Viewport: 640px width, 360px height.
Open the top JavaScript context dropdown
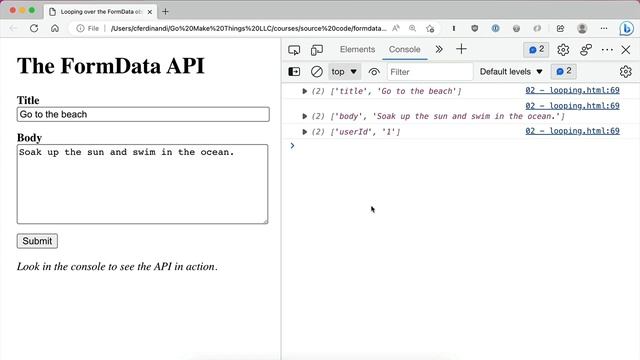(x=344, y=72)
